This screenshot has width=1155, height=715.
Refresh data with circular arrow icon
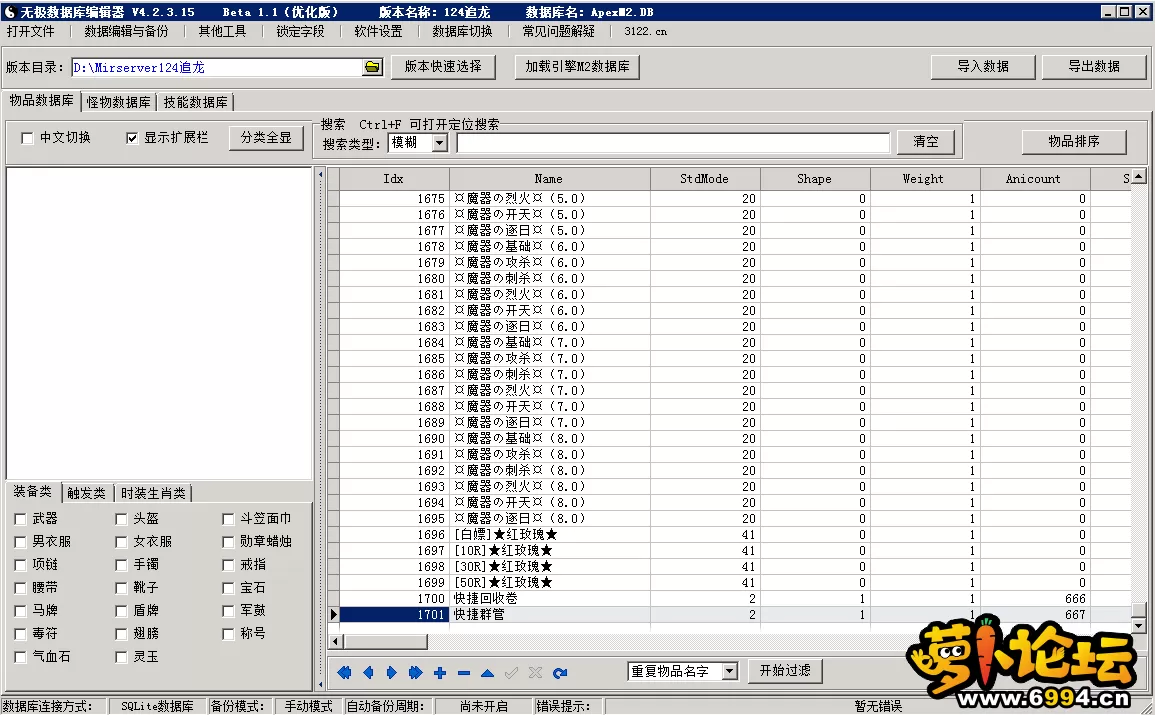tap(560, 672)
